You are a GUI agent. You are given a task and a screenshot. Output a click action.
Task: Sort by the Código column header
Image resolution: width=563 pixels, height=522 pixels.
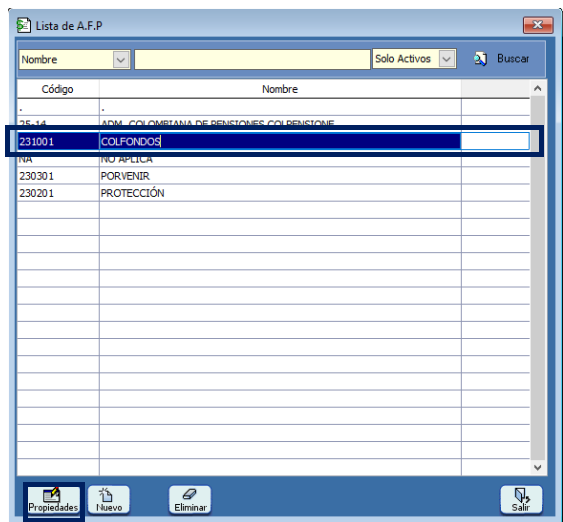[x=57, y=89]
